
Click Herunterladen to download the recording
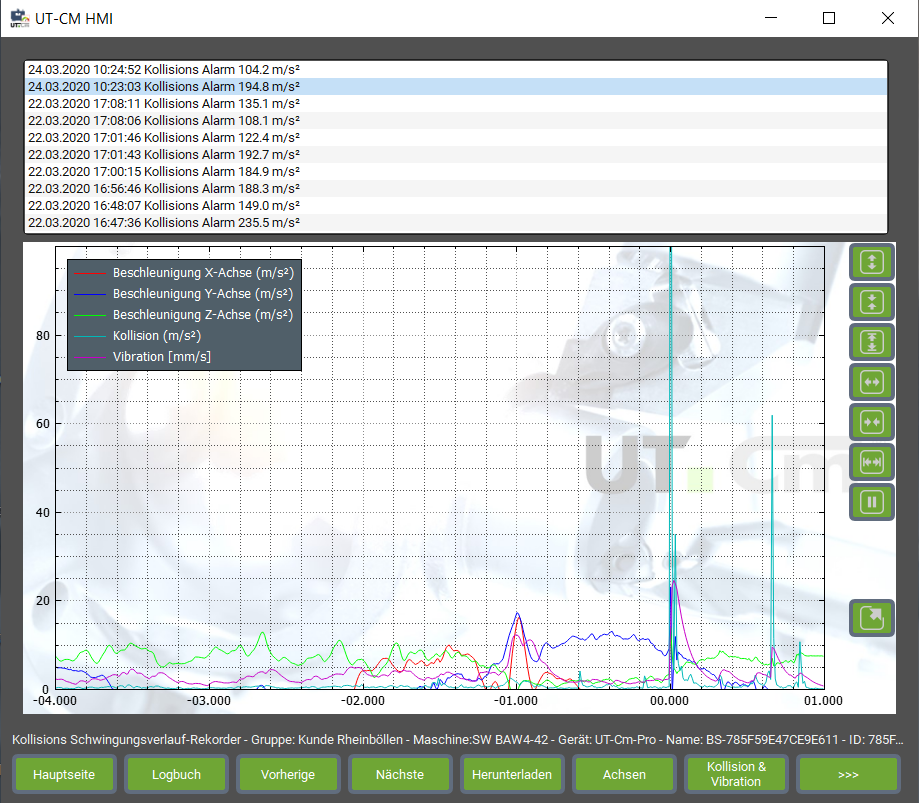click(x=512, y=774)
